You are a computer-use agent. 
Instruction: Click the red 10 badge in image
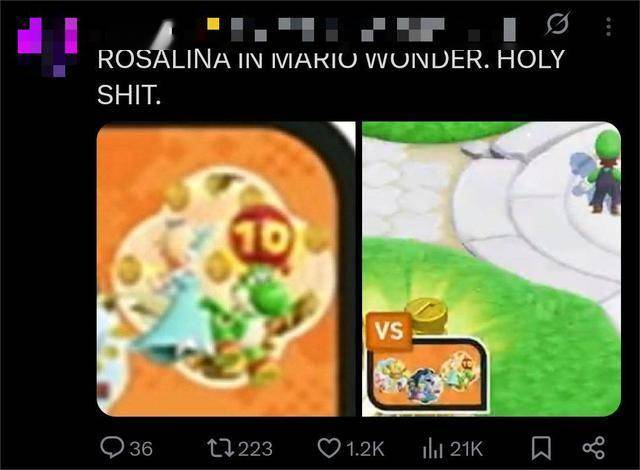(261, 238)
